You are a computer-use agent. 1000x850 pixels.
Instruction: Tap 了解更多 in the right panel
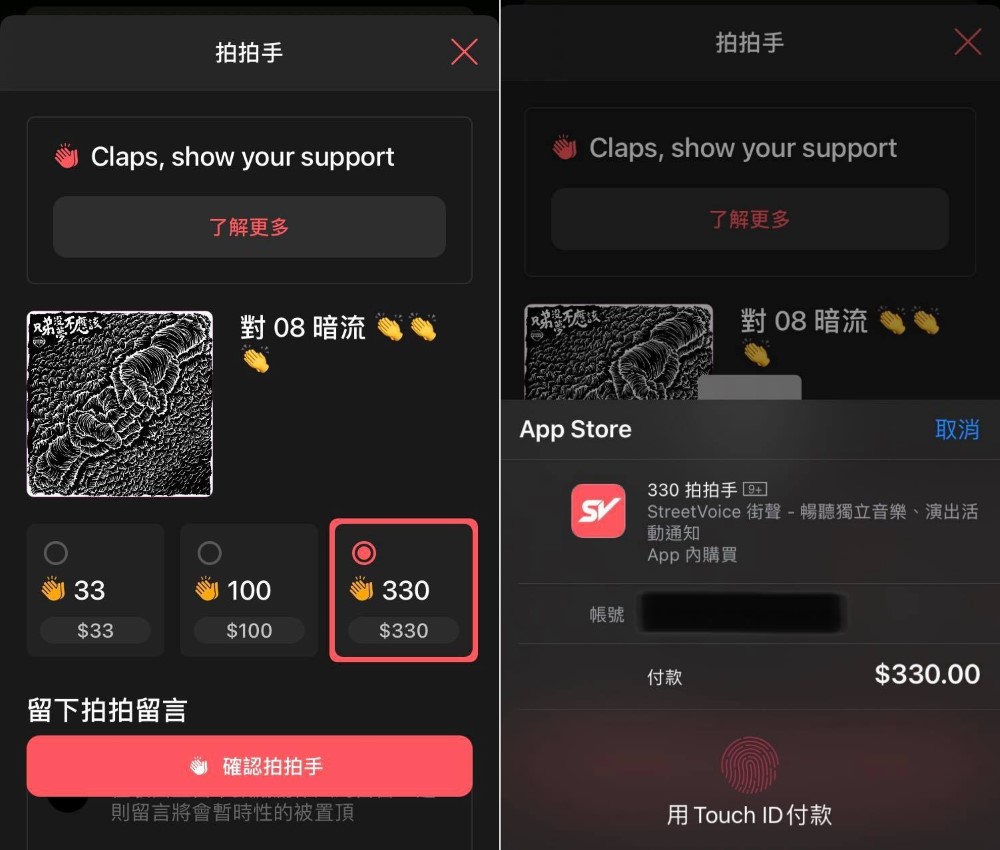(750, 219)
